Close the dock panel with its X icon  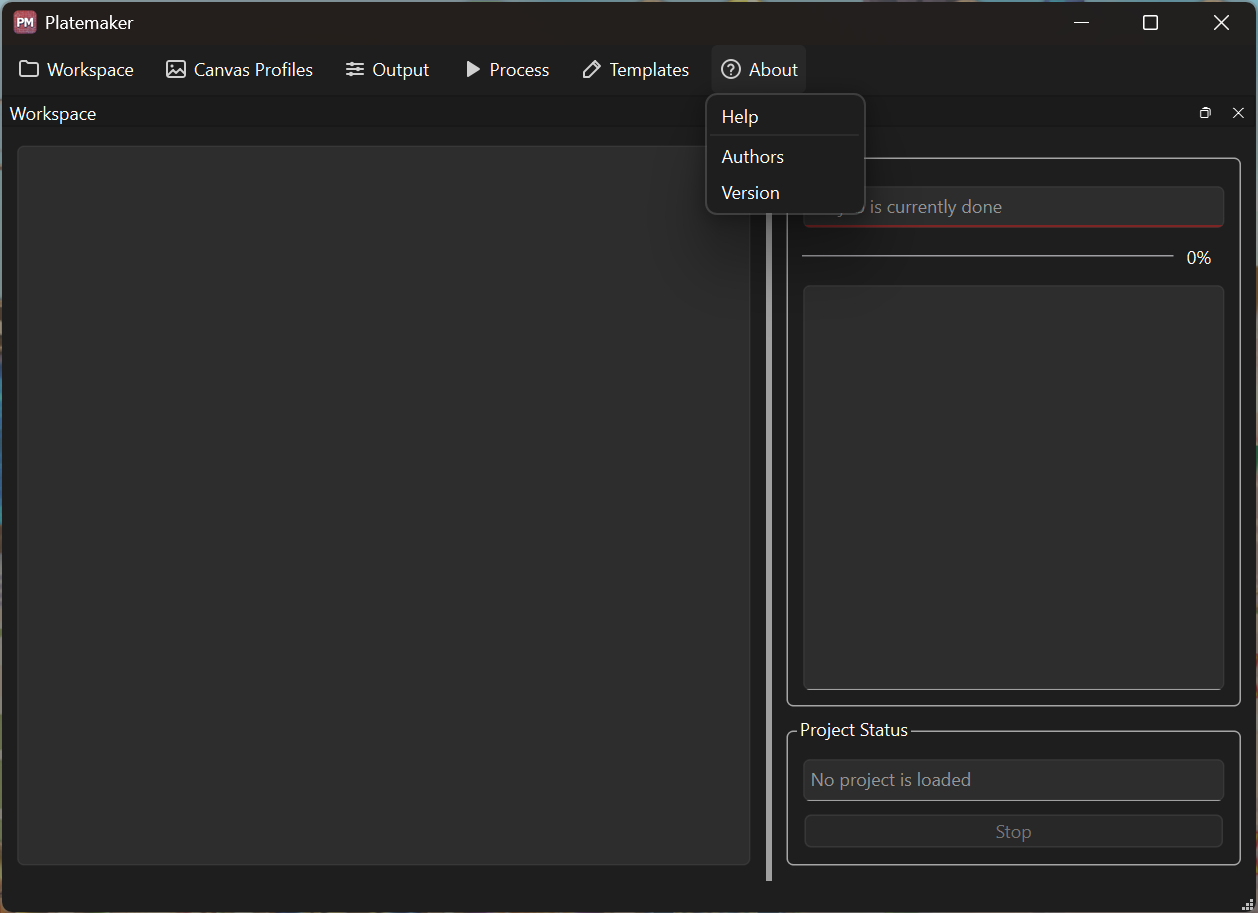(x=1238, y=113)
